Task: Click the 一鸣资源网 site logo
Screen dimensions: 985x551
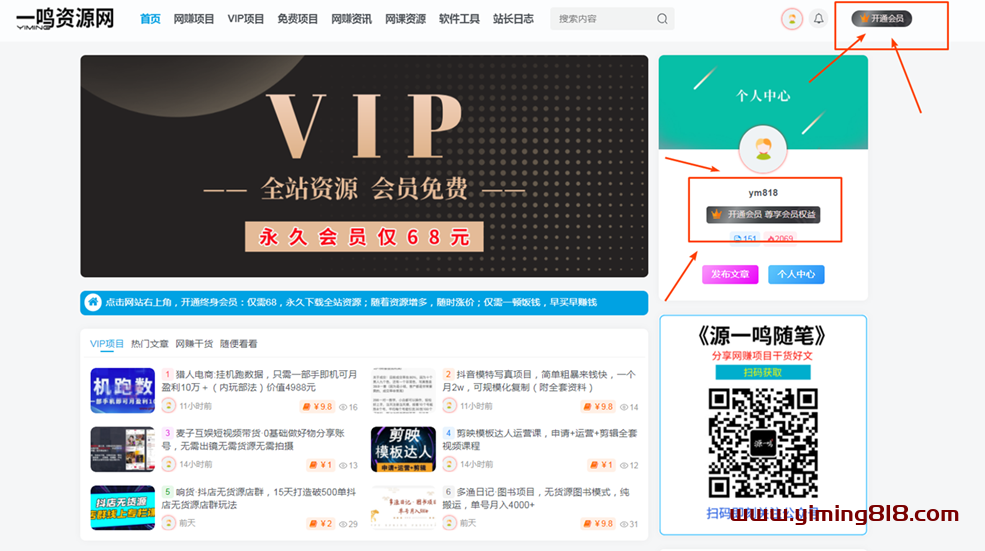Action: (x=65, y=19)
